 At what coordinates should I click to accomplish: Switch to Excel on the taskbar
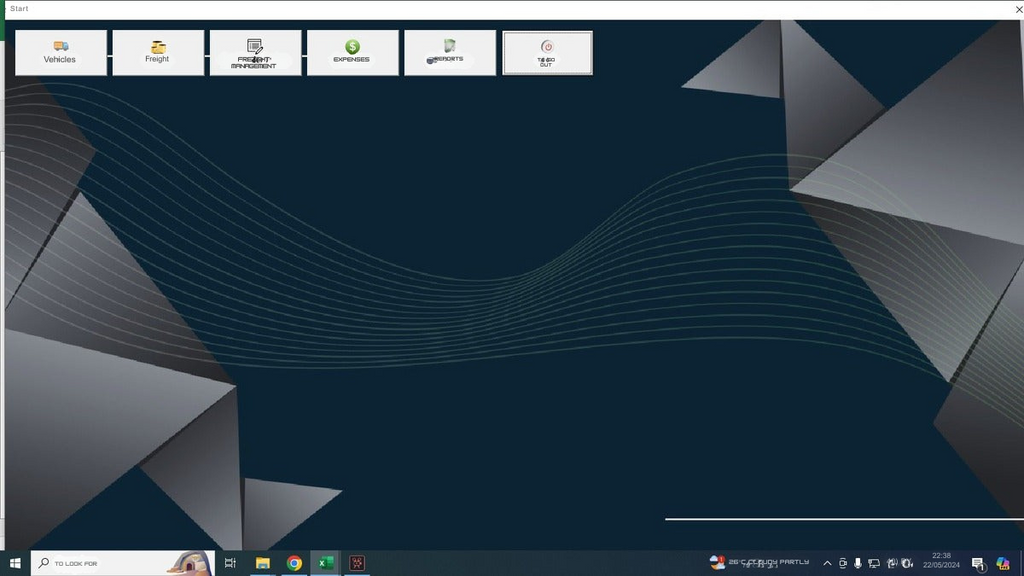(x=326, y=563)
